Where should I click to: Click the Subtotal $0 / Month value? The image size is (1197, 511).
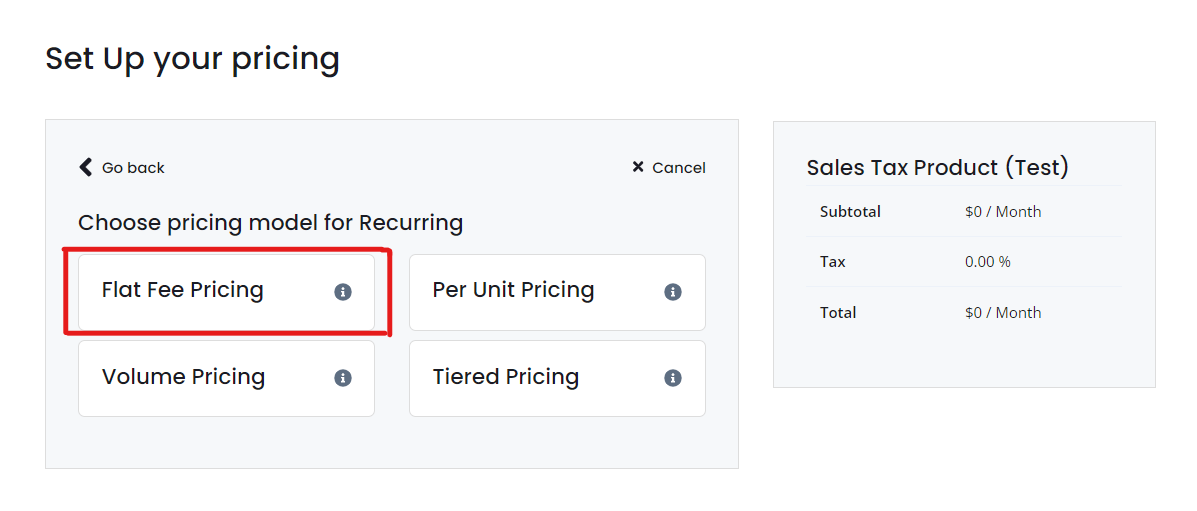[x=1002, y=212]
